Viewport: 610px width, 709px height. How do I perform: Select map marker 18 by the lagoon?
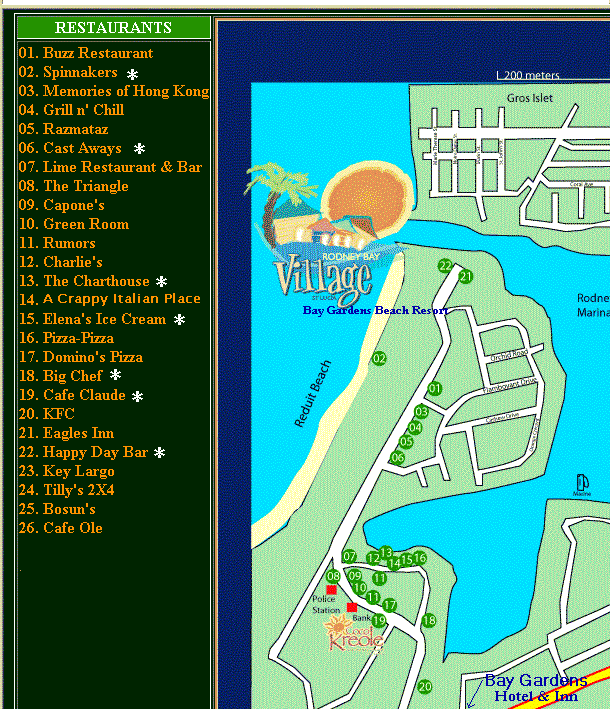tap(429, 621)
